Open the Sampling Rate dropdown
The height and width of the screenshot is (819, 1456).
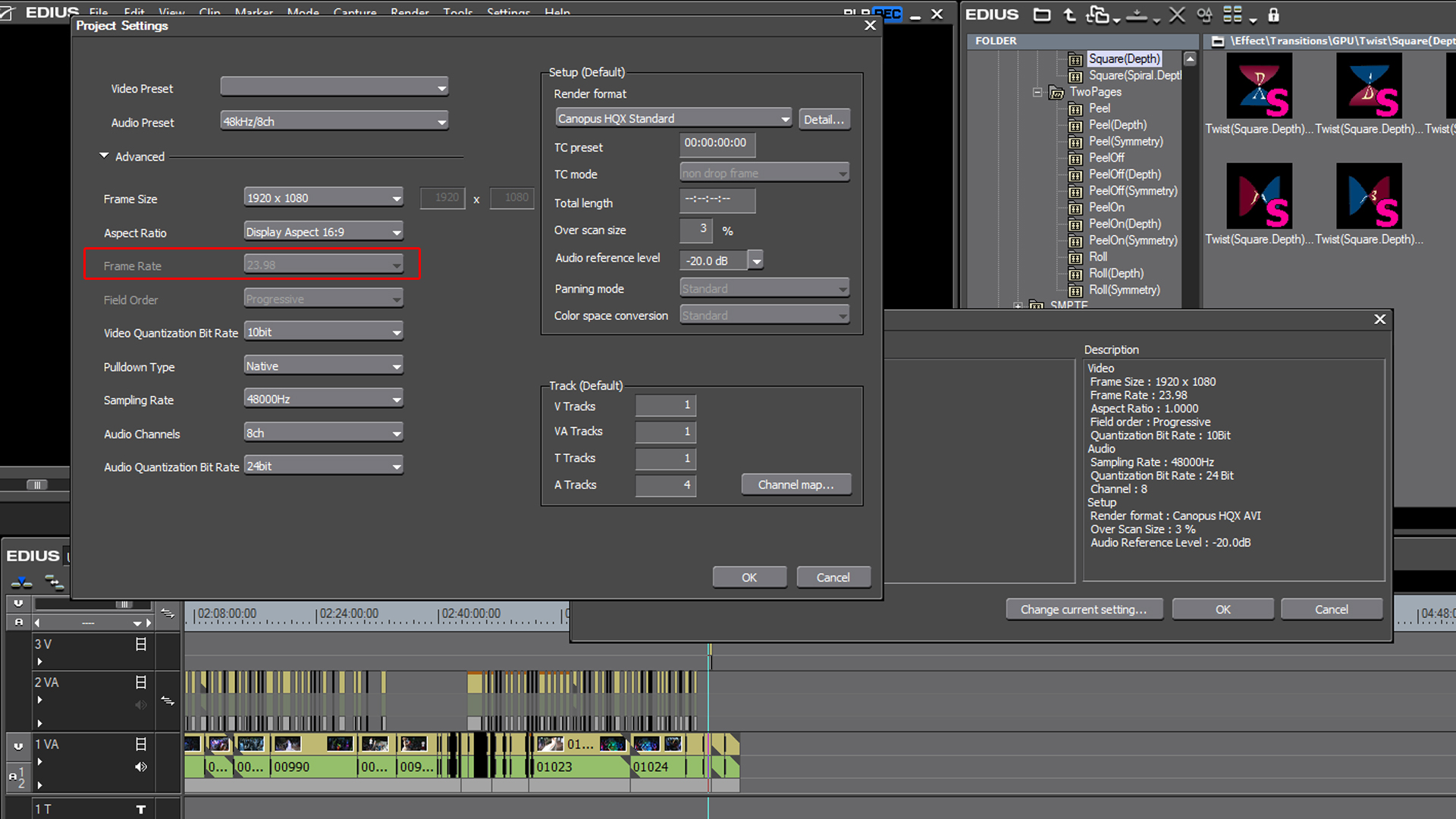324,399
